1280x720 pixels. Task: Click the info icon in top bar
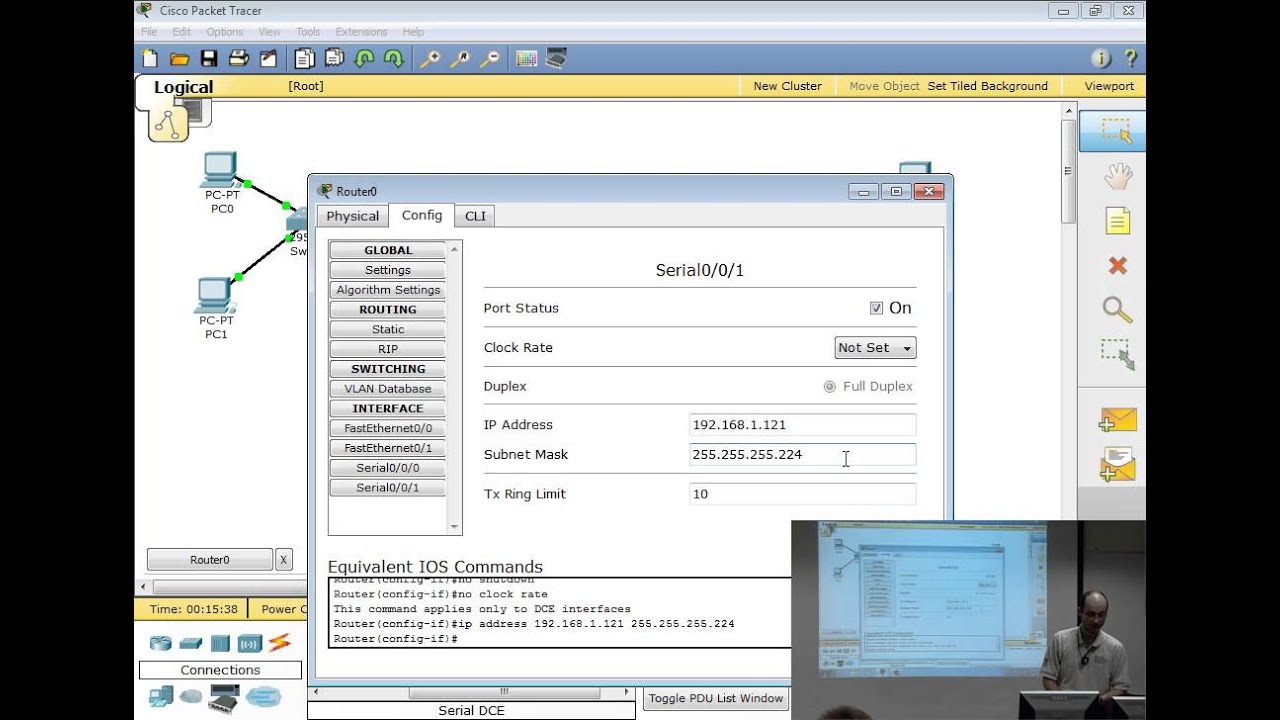[1101, 59]
